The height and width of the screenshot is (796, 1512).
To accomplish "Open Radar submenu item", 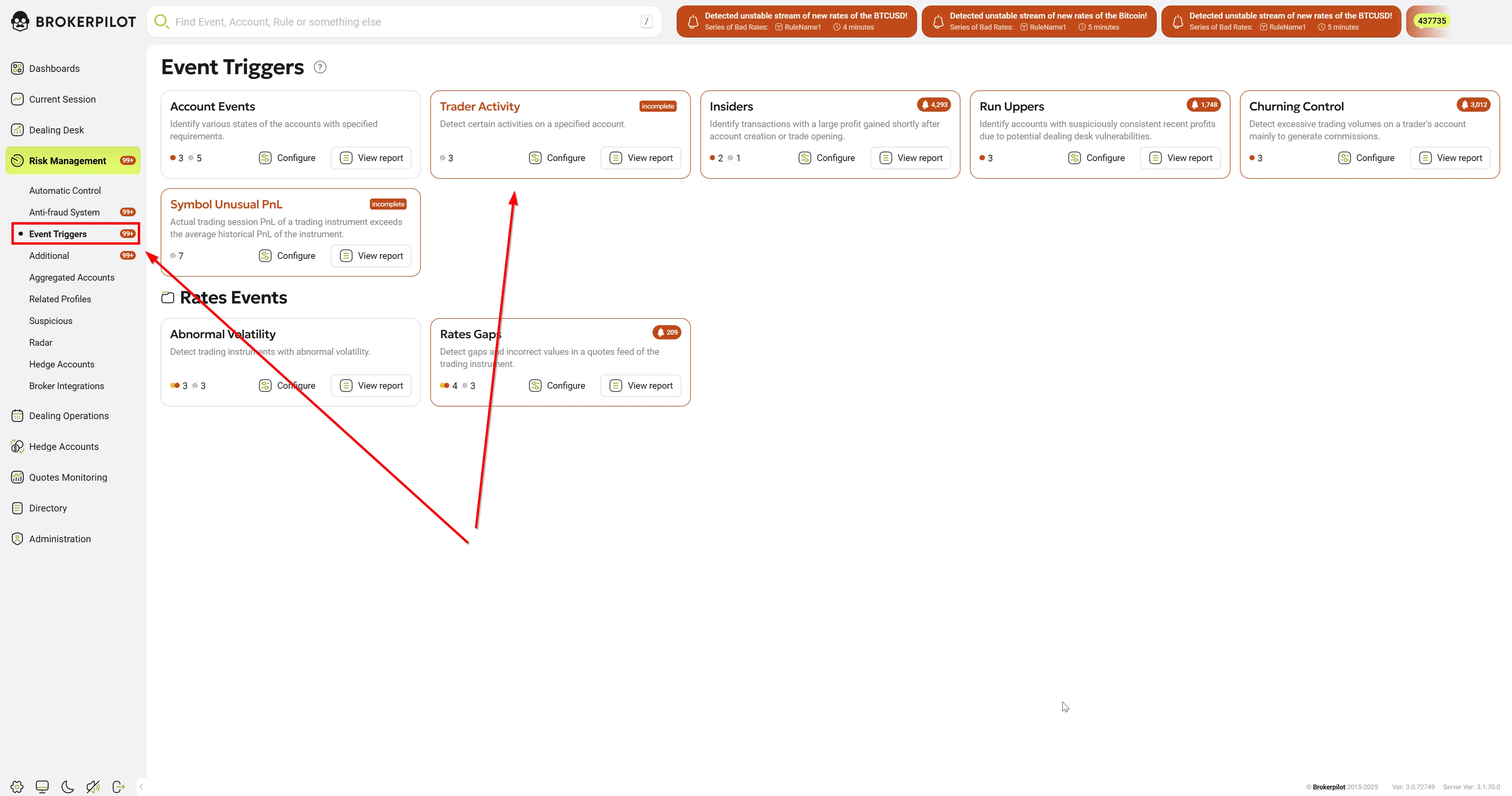I will pyautogui.click(x=41, y=343).
